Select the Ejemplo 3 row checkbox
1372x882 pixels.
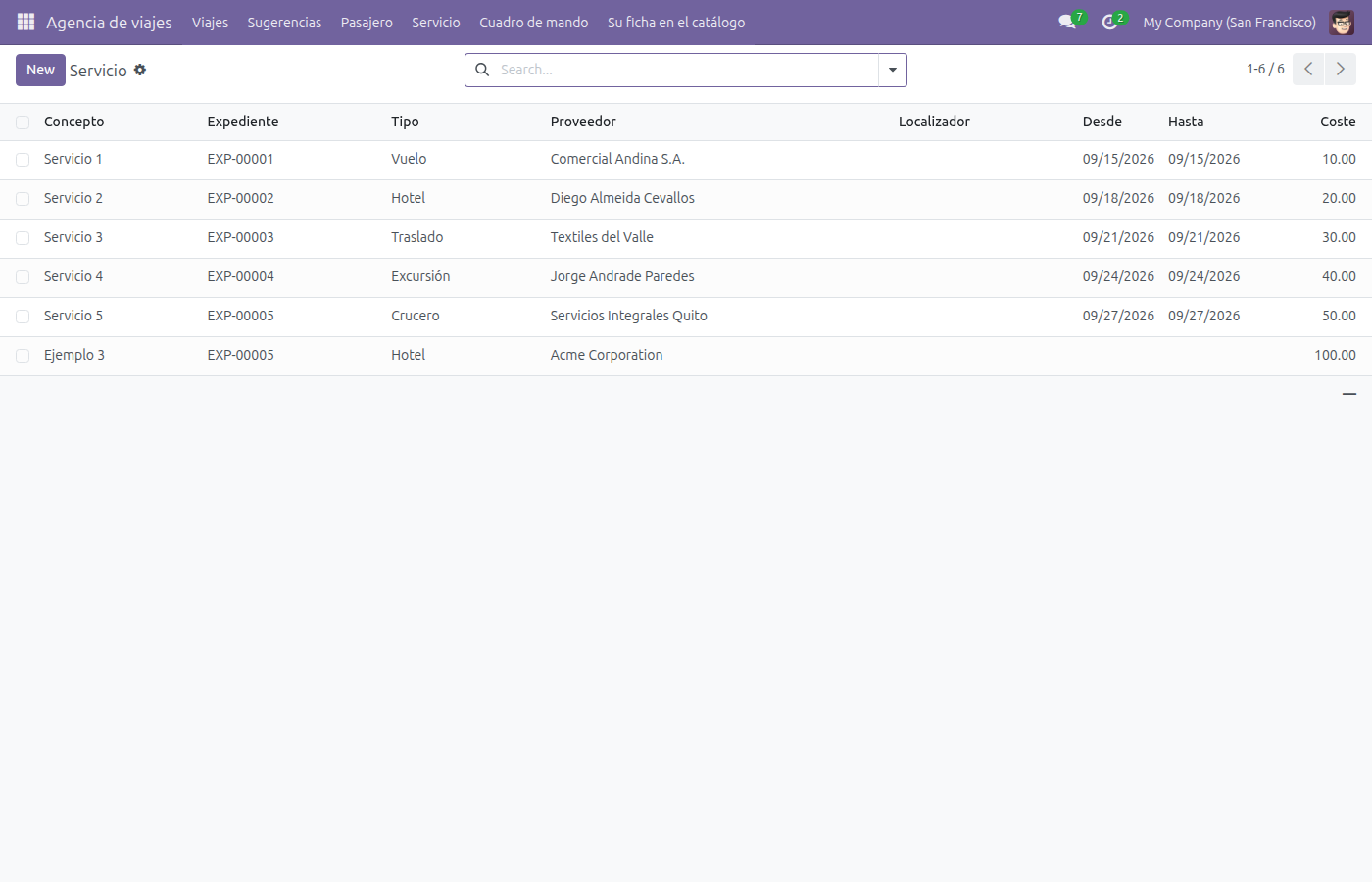pos(23,356)
